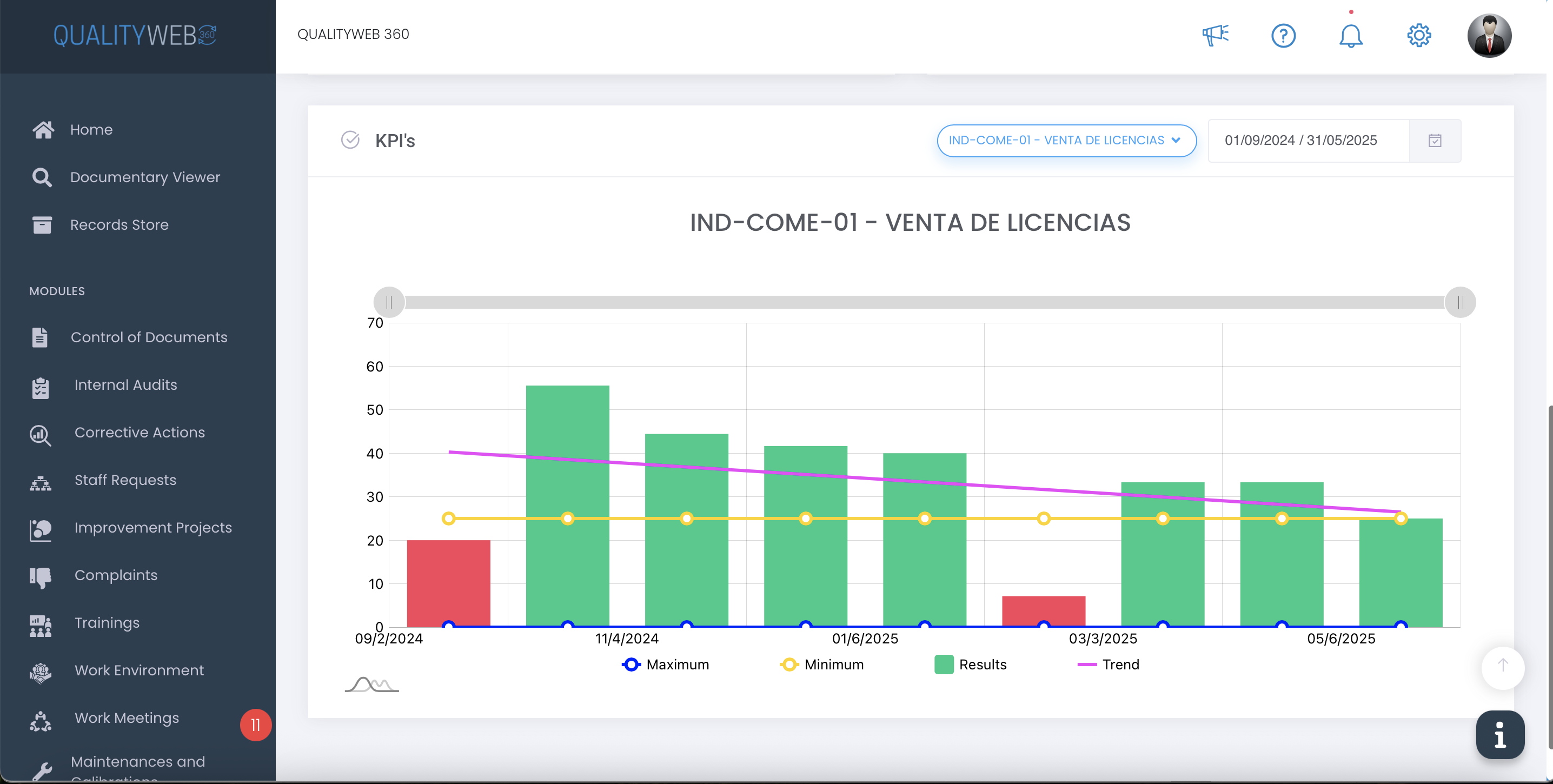Open the help question mark icon

(x=1284, y=36)
